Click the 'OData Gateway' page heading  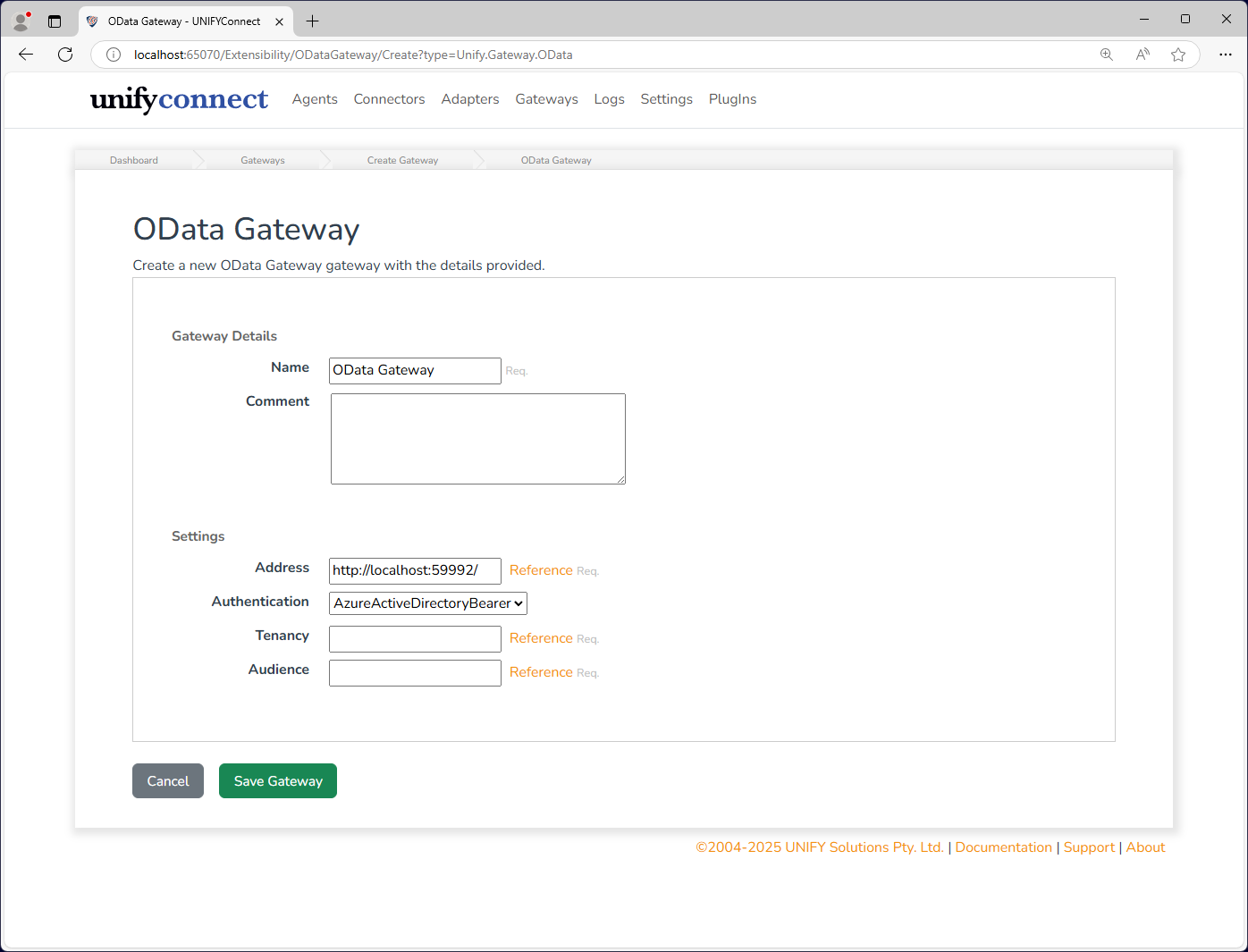point(246,230)
